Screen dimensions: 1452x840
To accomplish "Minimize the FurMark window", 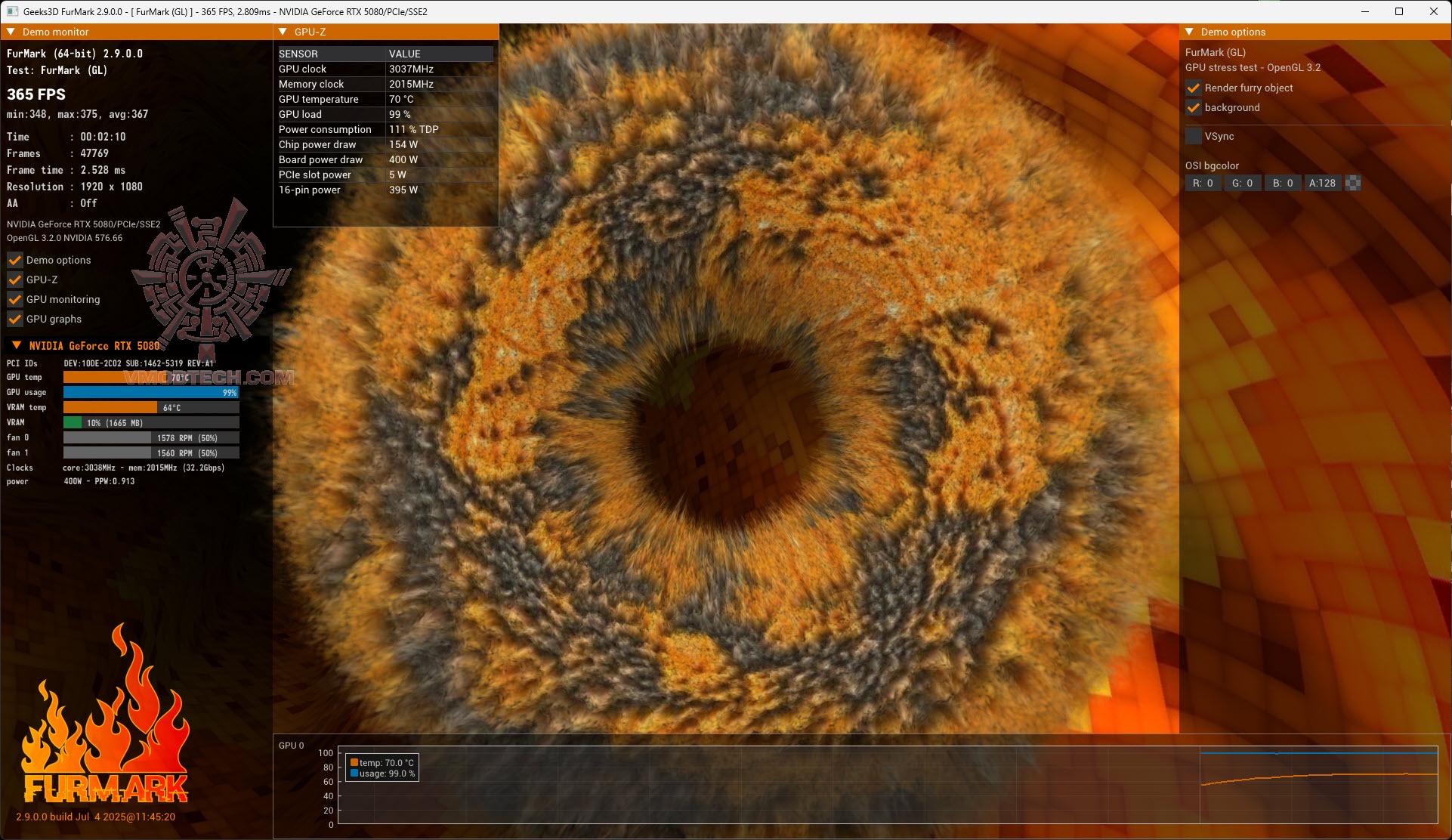I will click(x=1365, y=11).
